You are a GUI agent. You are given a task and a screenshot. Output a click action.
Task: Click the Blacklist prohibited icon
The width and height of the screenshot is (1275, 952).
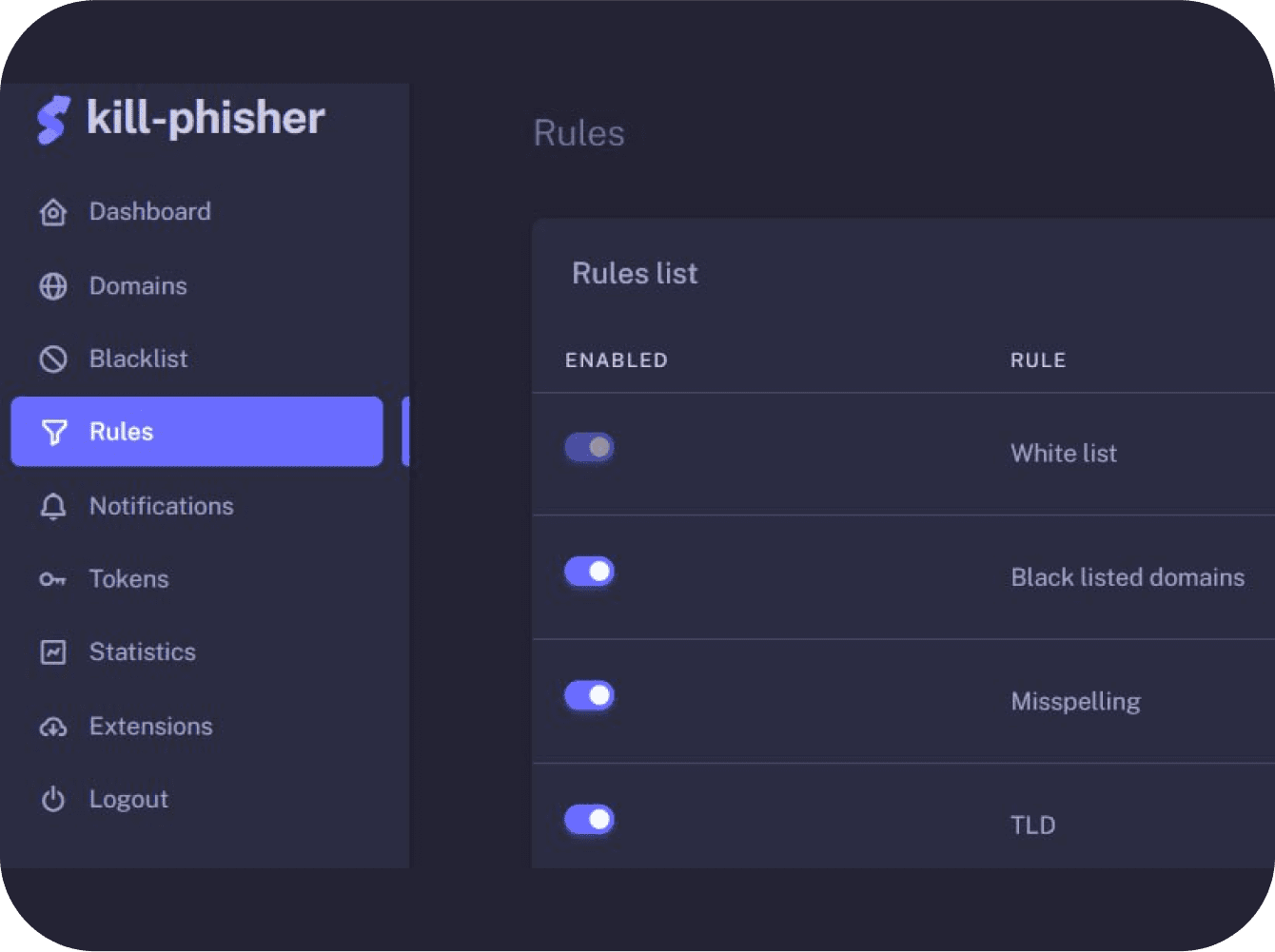[x=53, y=359]
